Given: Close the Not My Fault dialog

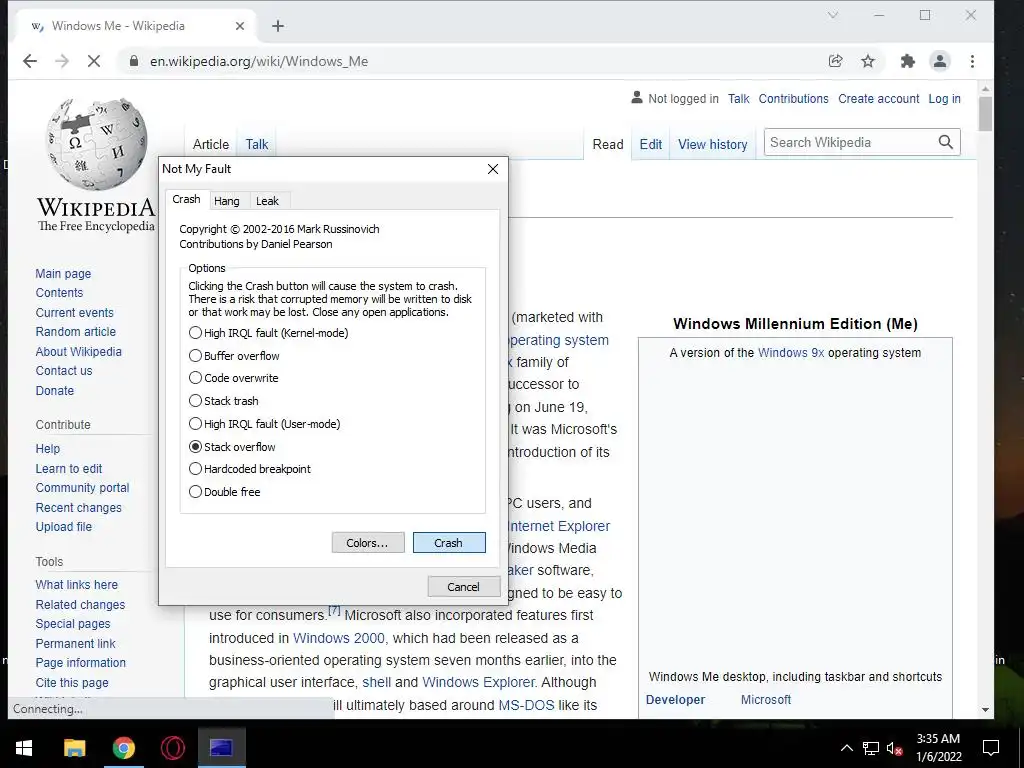Looking at the screenshot, I should pyautogui.click(x=493, y=169).
